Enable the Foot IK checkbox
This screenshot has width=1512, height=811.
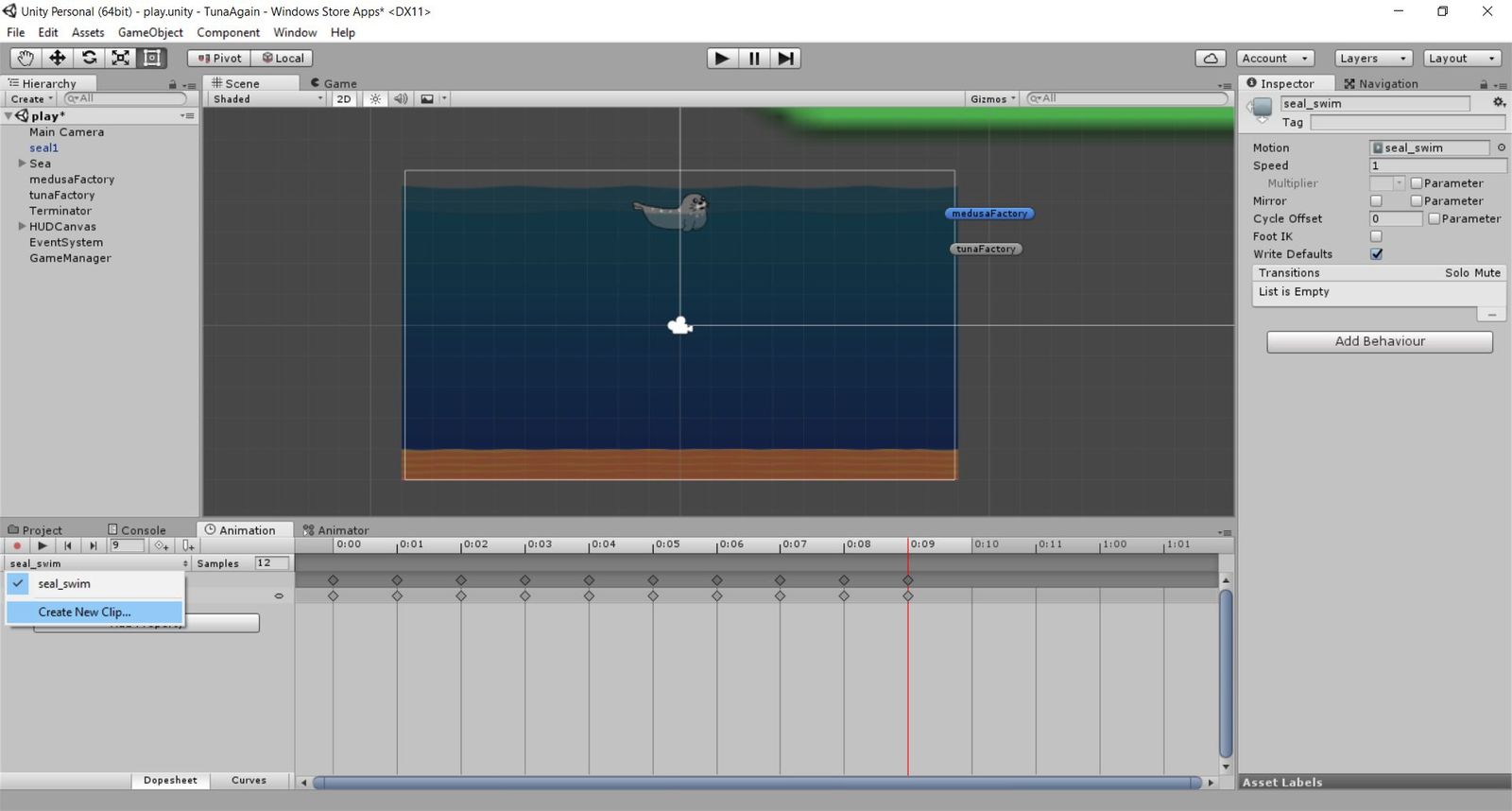[1376, 236]
